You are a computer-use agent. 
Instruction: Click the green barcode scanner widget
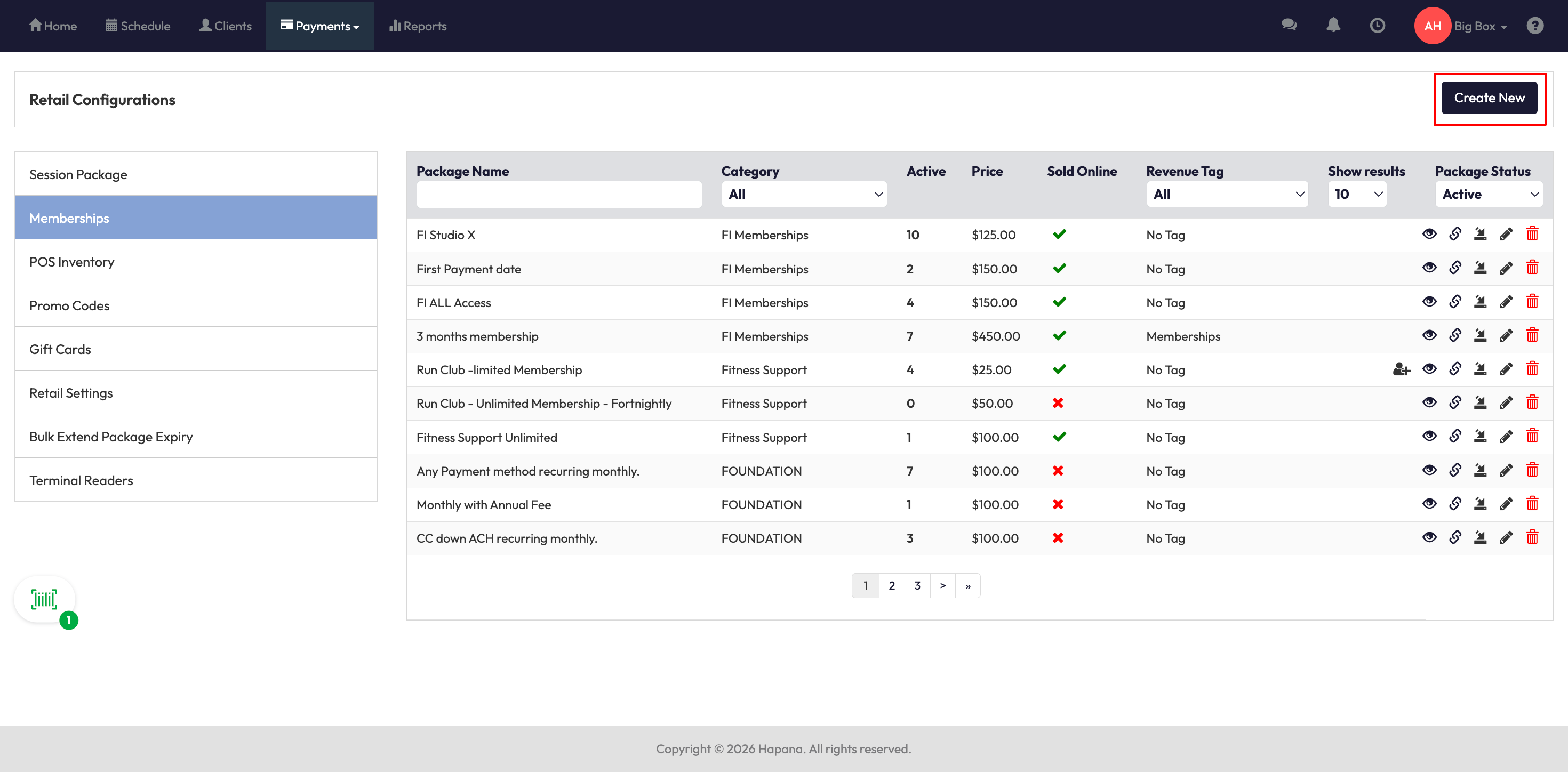44,600
